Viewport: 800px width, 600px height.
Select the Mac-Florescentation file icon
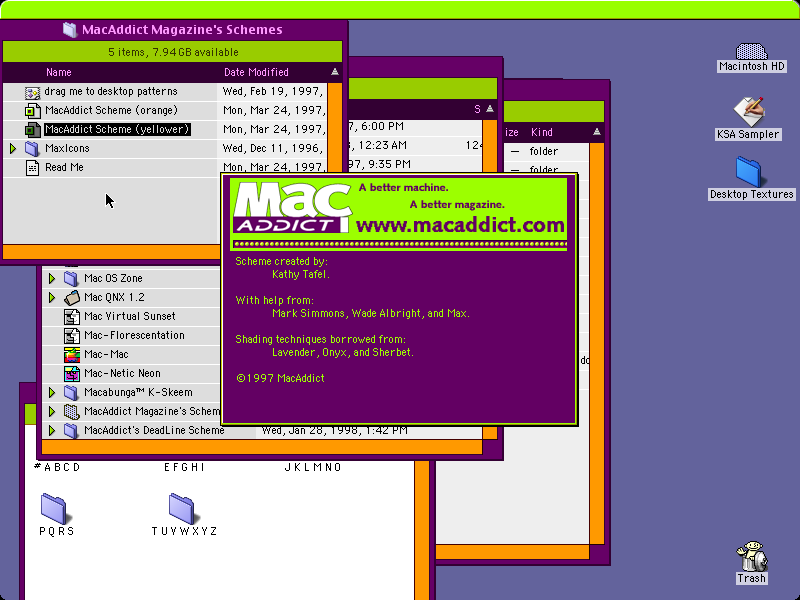point(71,336)
